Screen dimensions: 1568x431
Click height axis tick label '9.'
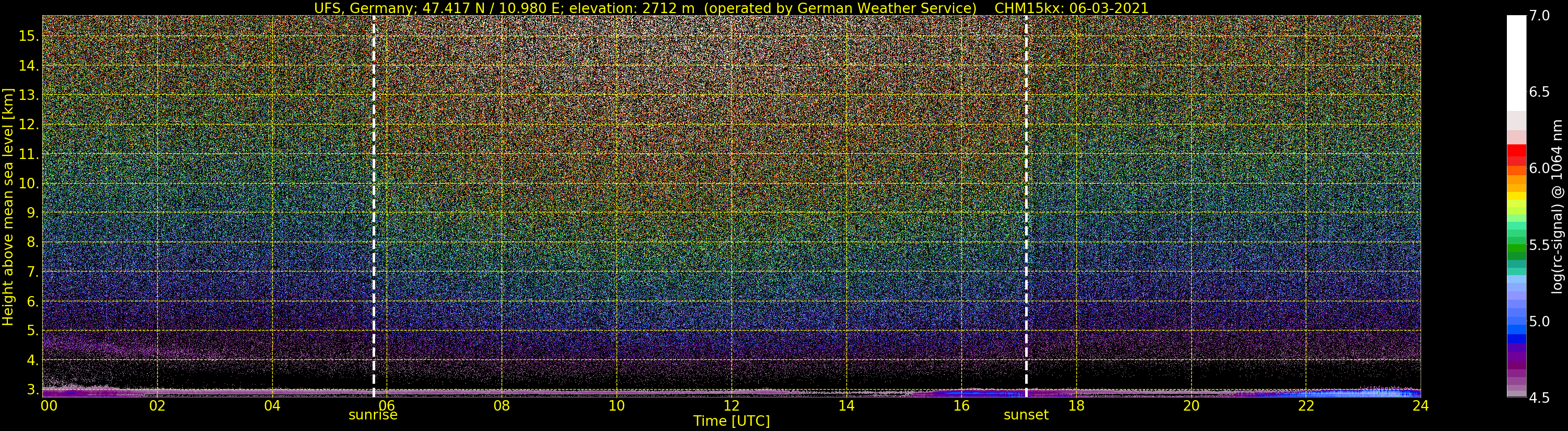tap(32, 213)
